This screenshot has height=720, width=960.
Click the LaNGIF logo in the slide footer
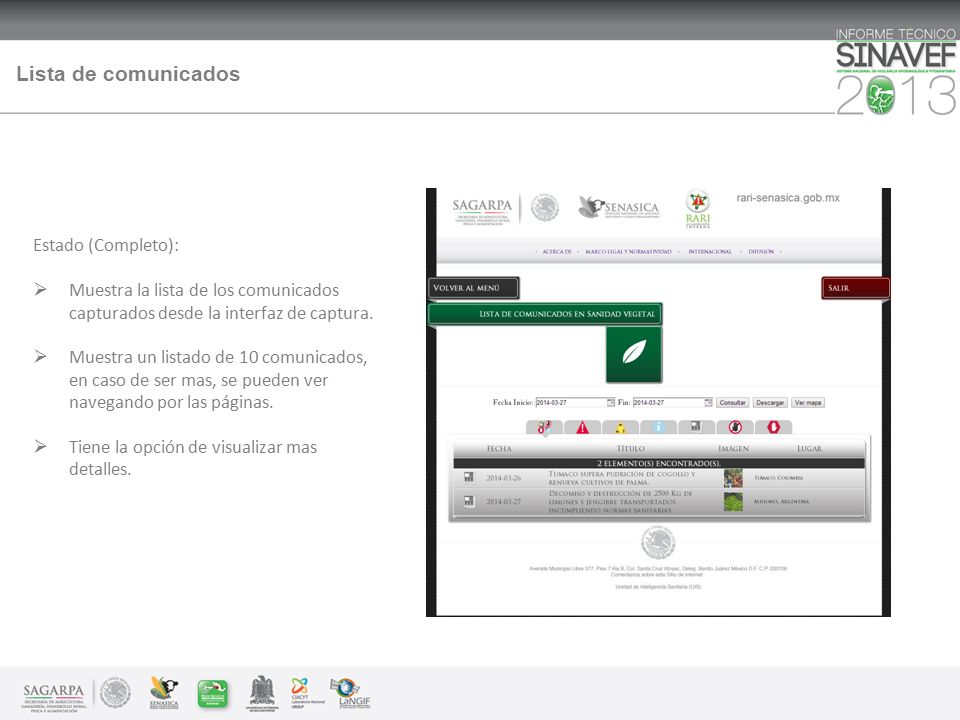tap(350, 693)
